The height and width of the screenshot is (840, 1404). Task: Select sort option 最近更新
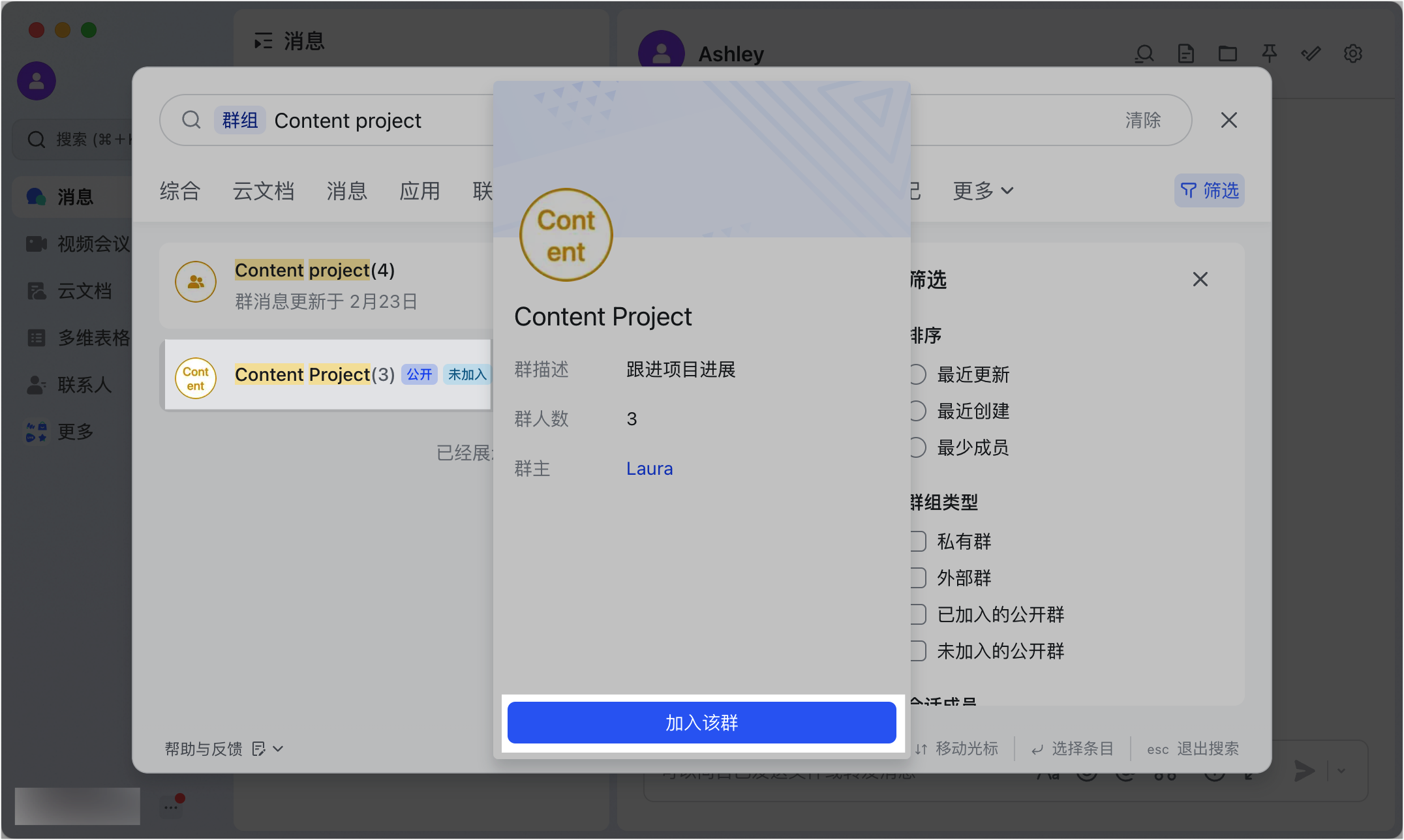pos(917,374)
